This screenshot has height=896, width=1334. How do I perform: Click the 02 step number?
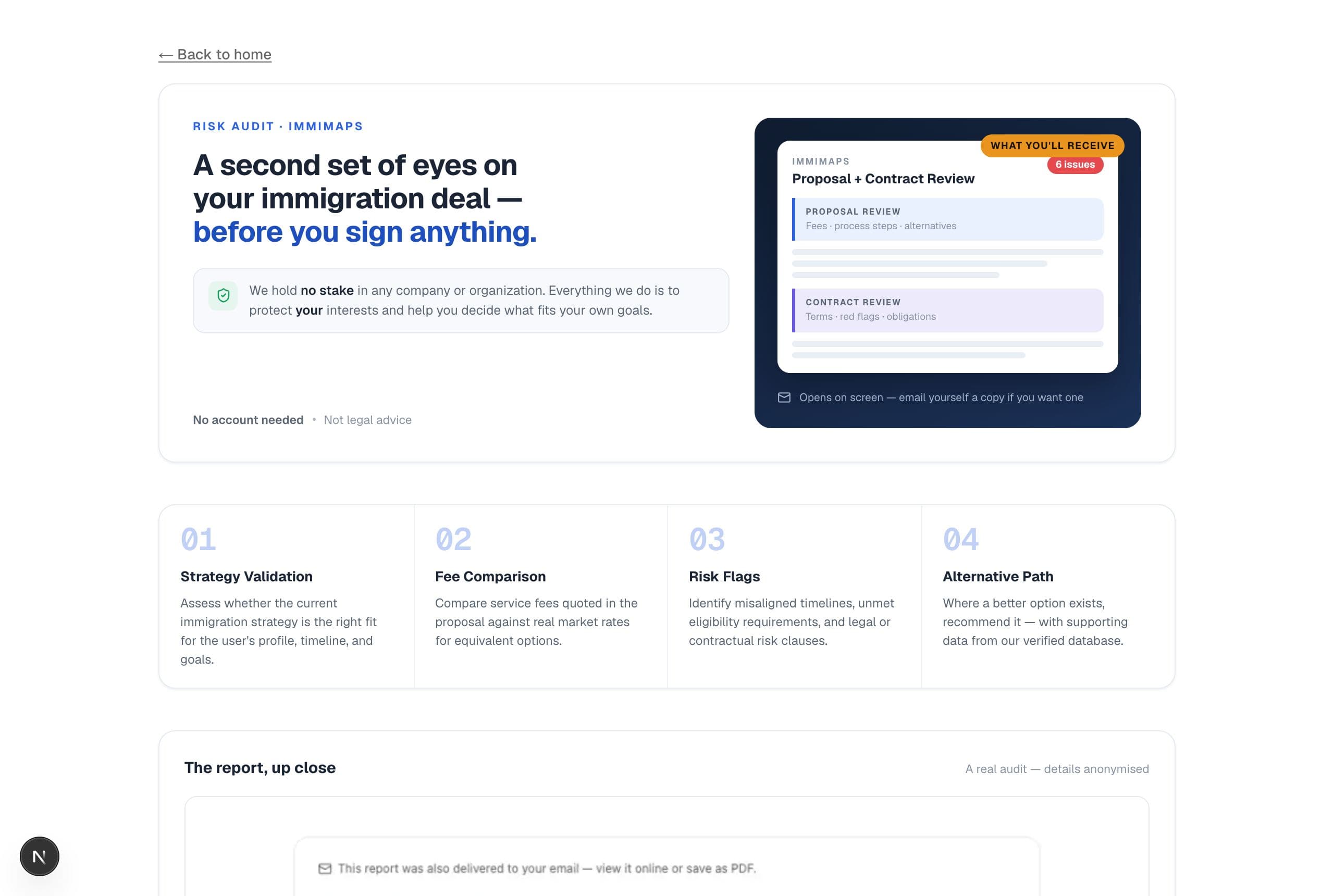point(453,540)
